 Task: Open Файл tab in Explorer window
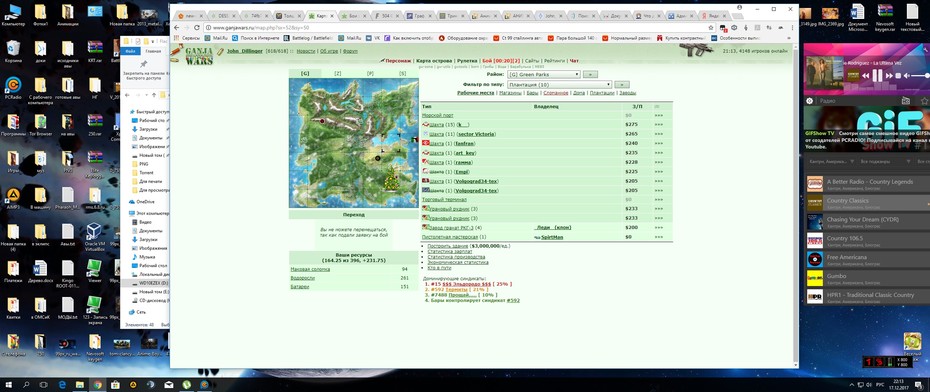point(129,51)
